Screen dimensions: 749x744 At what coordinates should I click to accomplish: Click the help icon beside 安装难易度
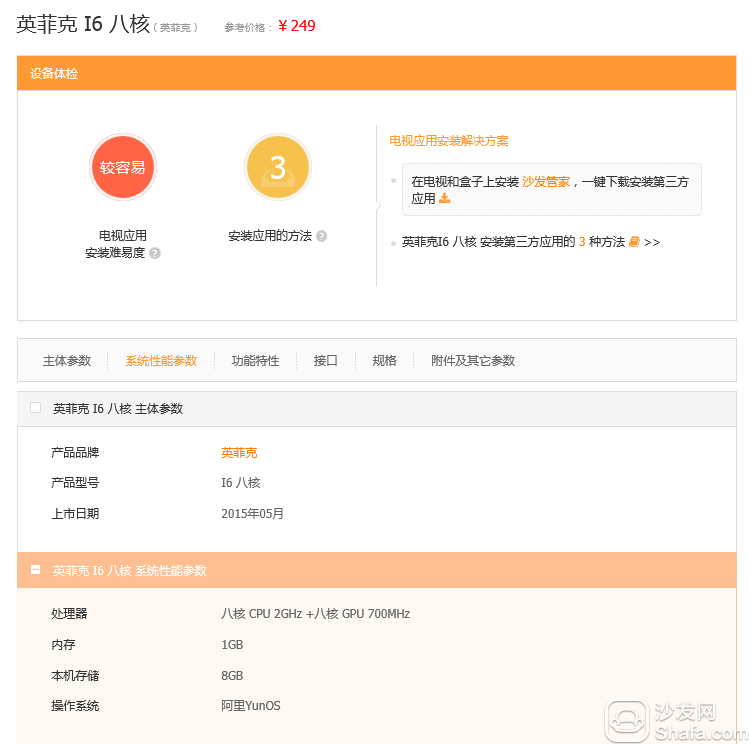(x=155, y=253)
